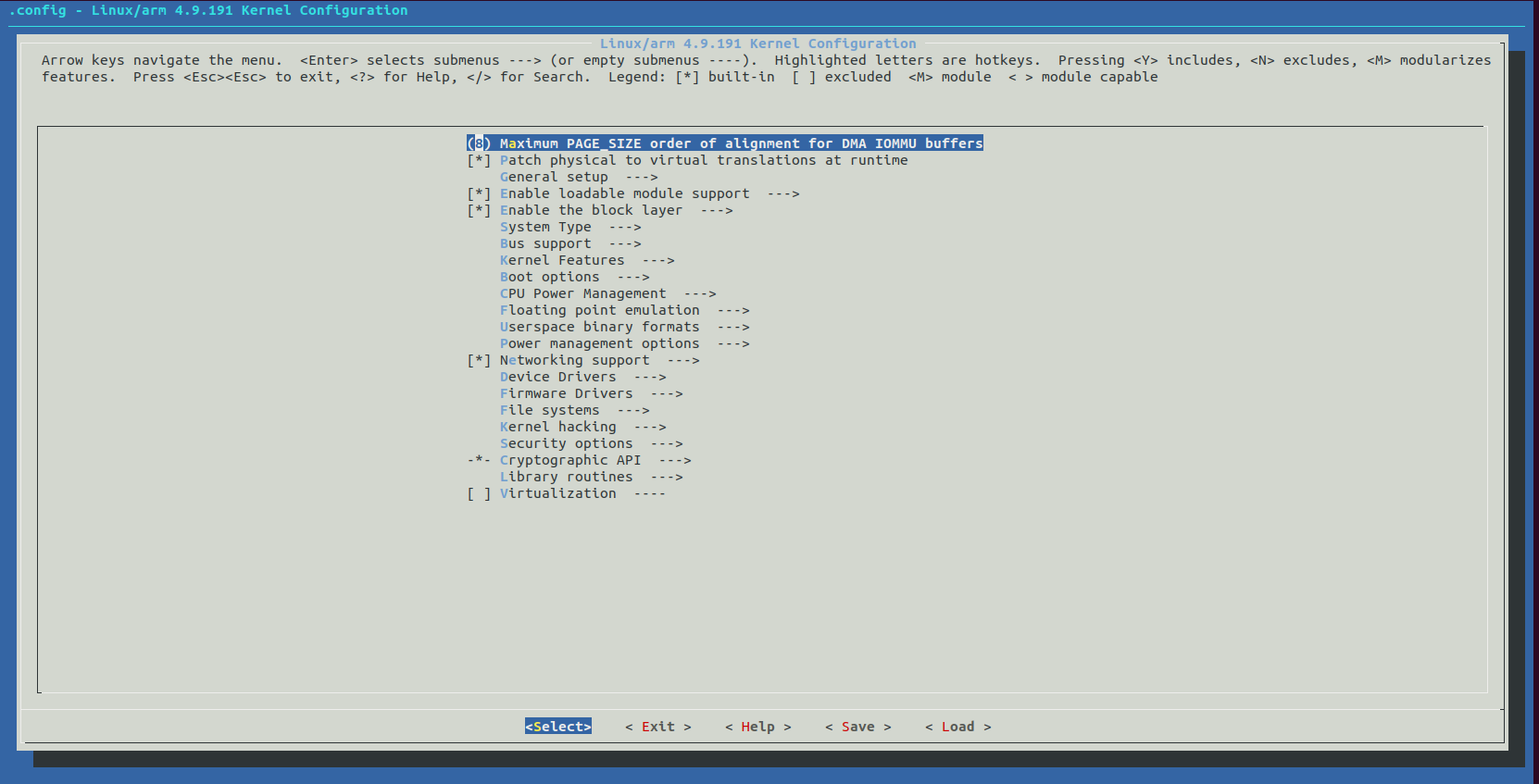Open Cryptographic API submenu
1539x784 pixels.
[x=569, y=460]
